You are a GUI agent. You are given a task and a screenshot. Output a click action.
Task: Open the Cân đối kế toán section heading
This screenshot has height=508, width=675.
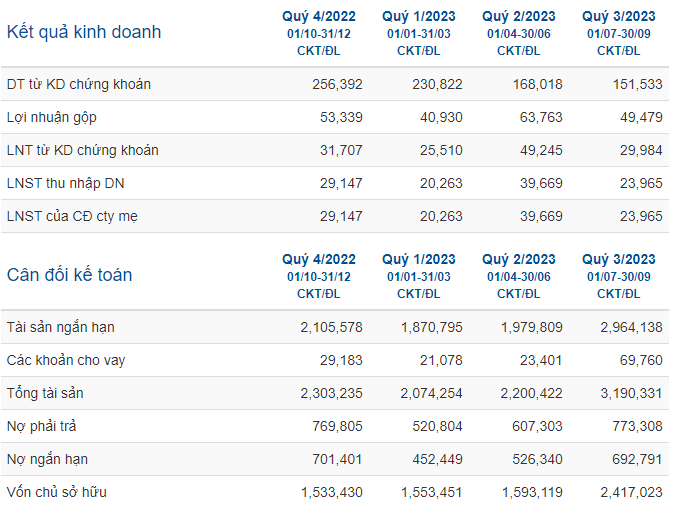pos(69,275)
